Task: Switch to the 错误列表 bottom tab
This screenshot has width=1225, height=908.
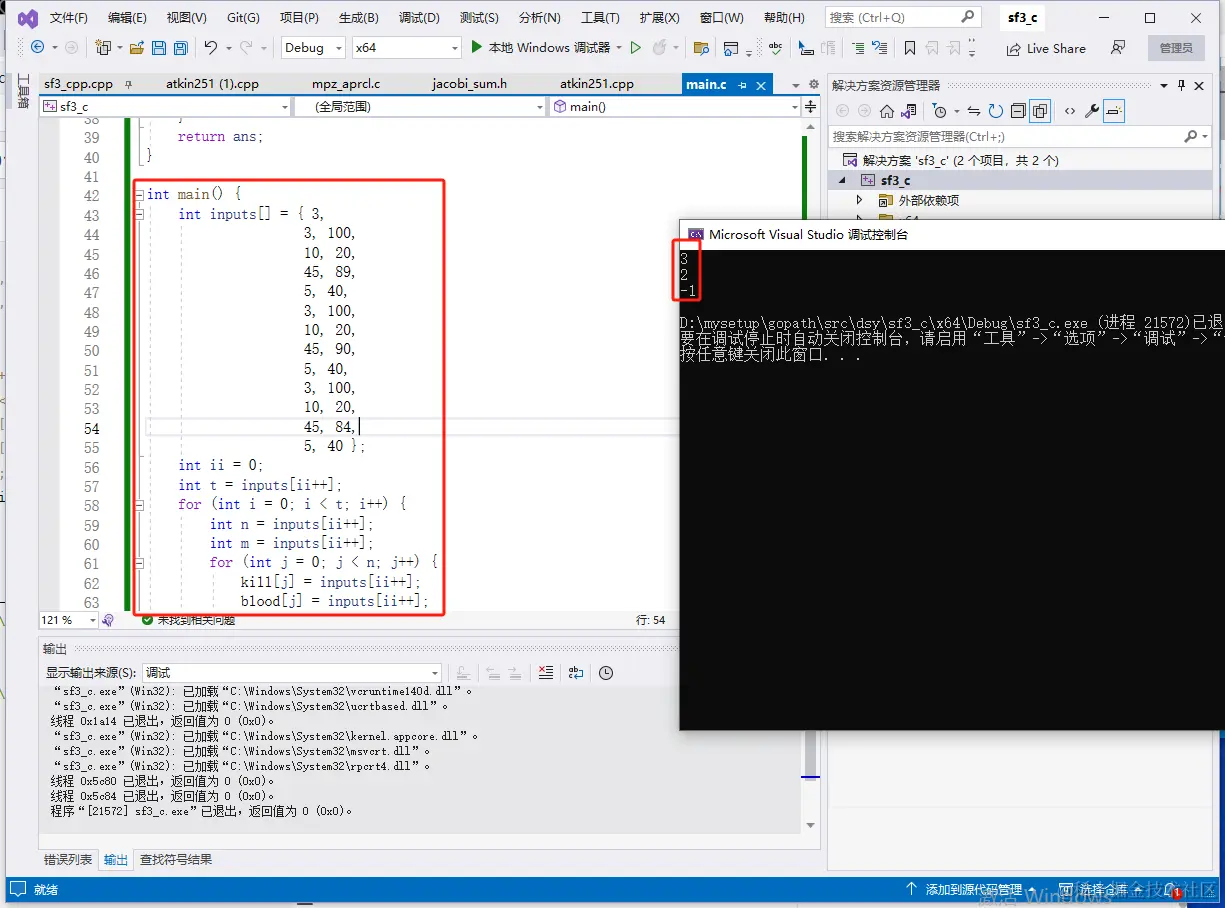Action: pyautogui.click(x=68, y=859)
